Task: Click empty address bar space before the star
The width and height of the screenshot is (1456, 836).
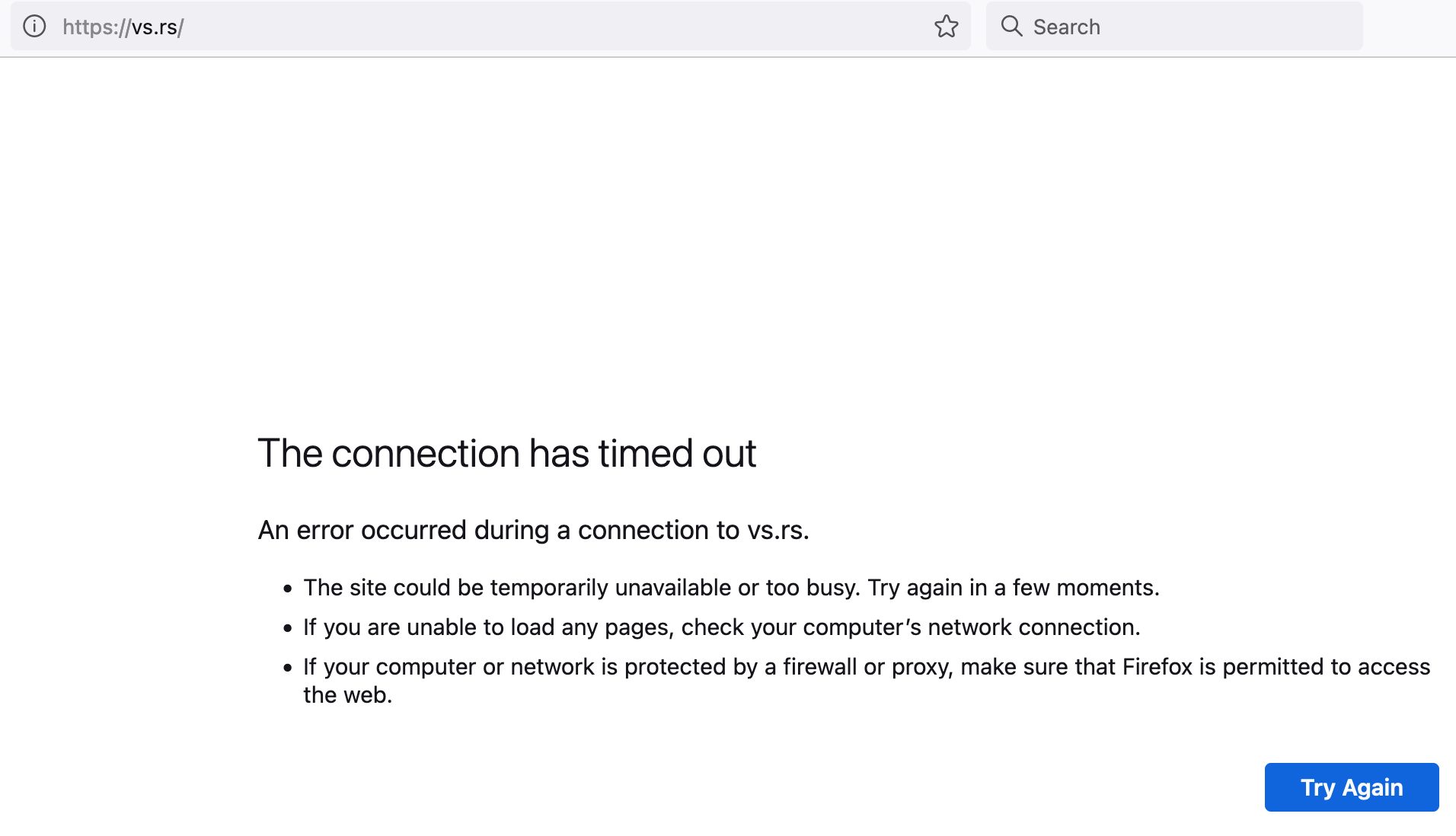Action: pyautogui.click(x=556, y=27)
